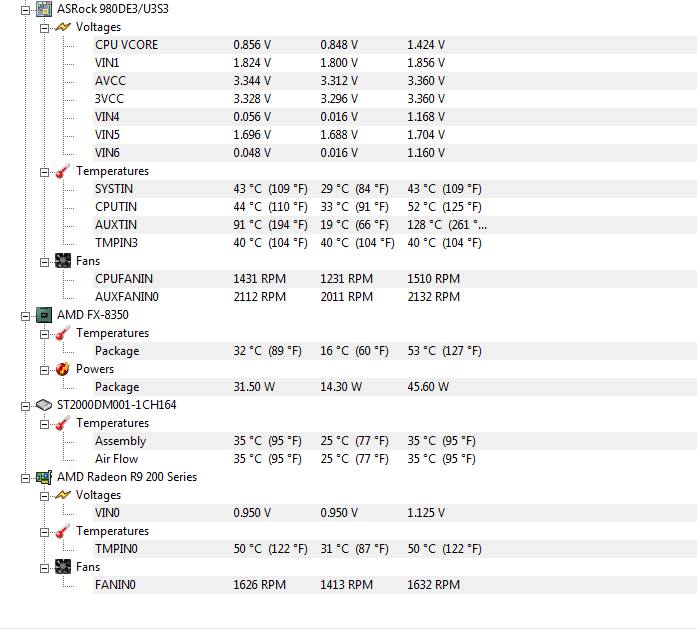Viewport: 697px width, 629px height.
Task: Click the 2011 RPM AUXFANIN0 min value
Action: [x=347, y=297]
